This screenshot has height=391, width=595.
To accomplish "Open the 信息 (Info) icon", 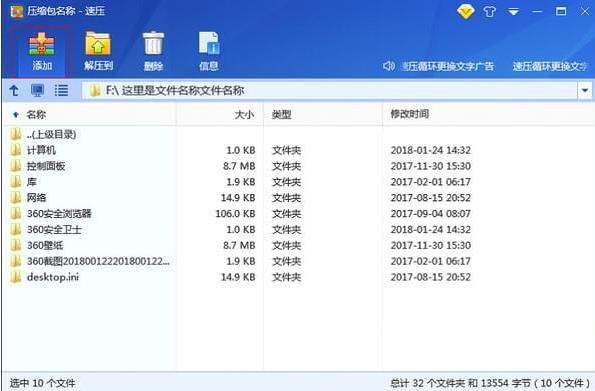I will 209,52.
